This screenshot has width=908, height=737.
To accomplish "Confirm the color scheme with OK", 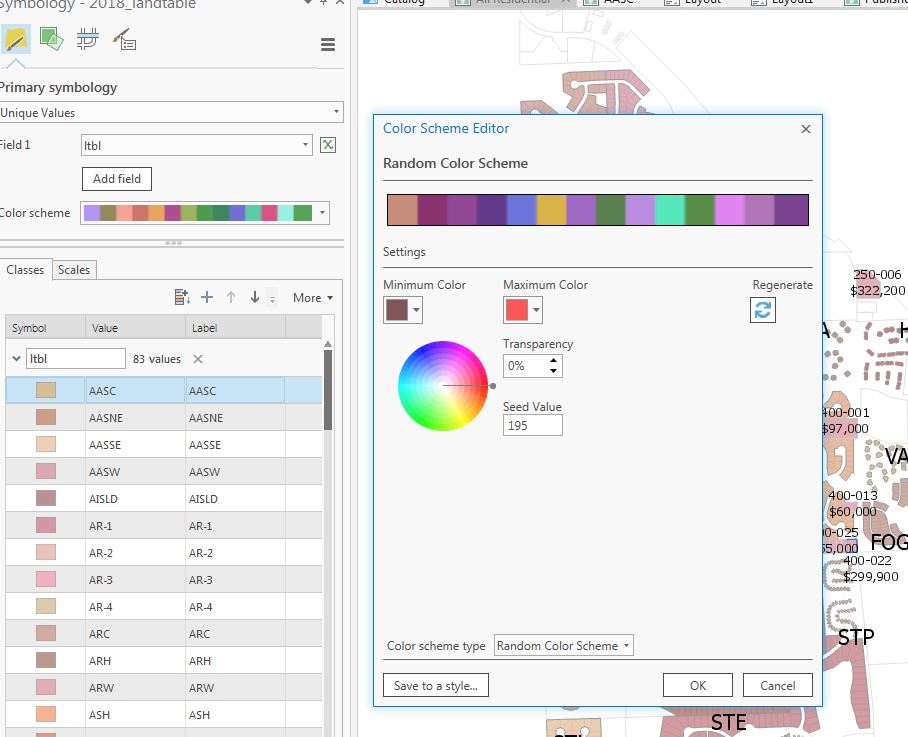I will coord(697,685).
